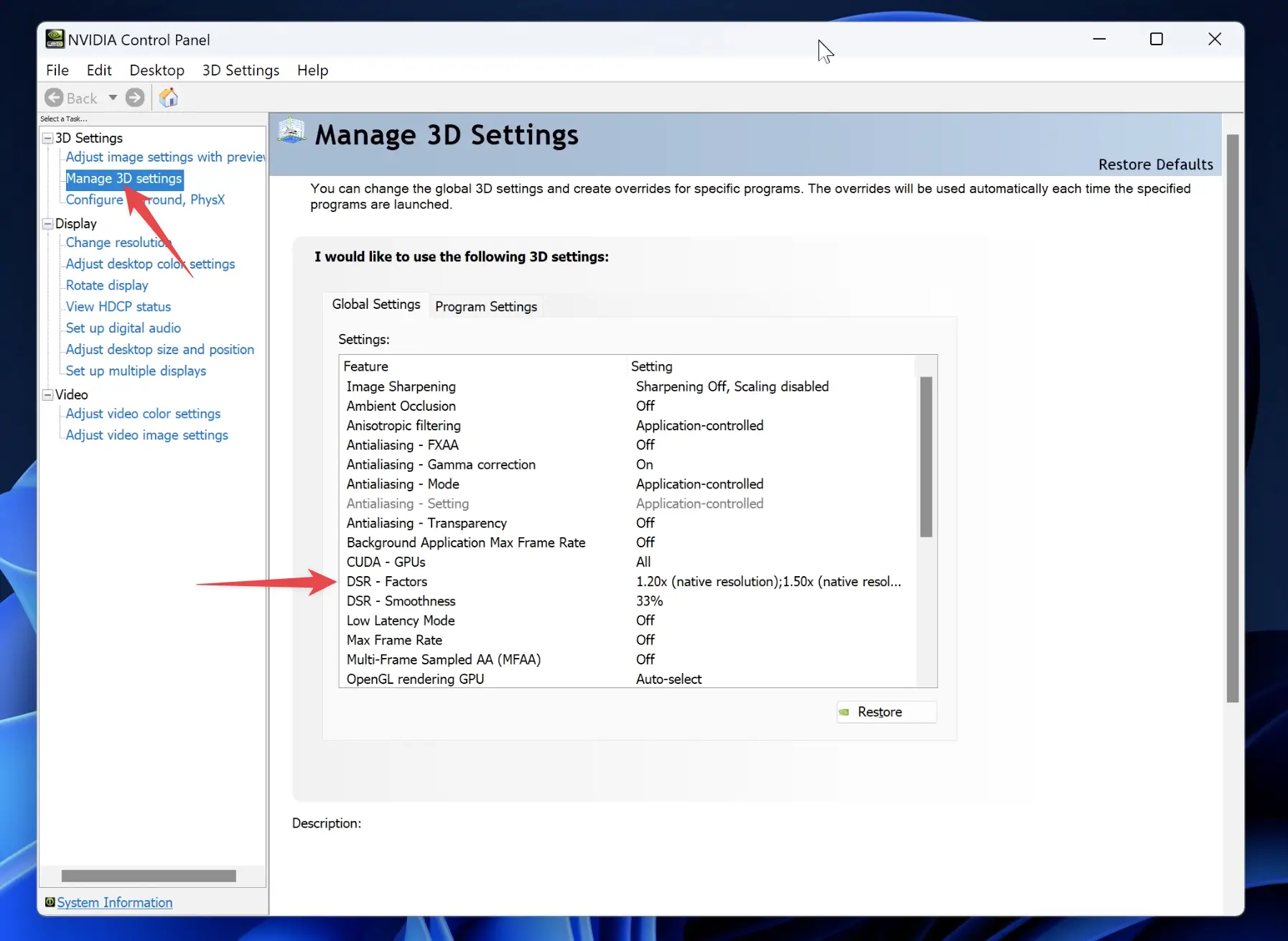Select CUDA - GPUs row
The height and width of the screenshot is (941, 1288).
pos(628,562)
